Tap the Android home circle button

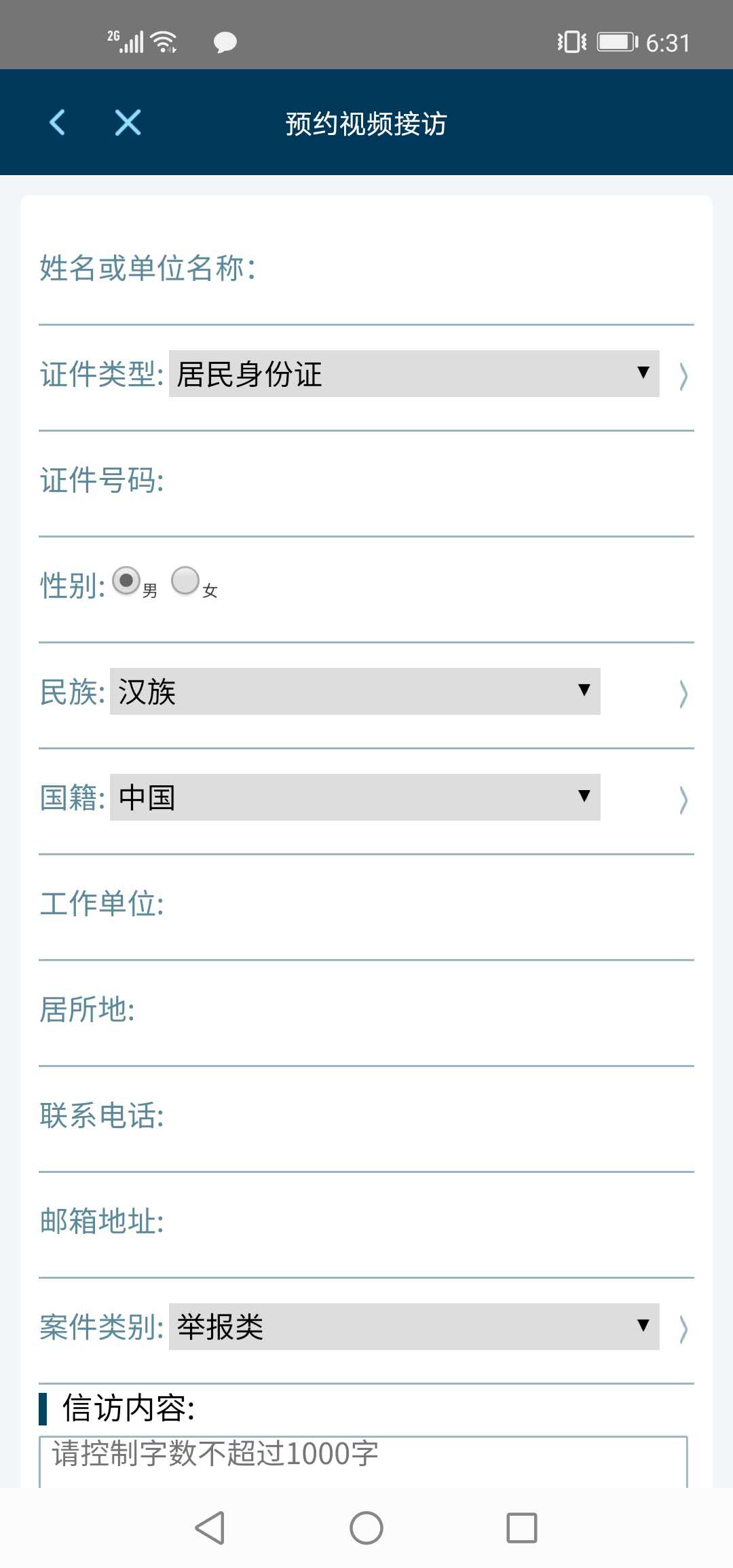[366, 1528]
